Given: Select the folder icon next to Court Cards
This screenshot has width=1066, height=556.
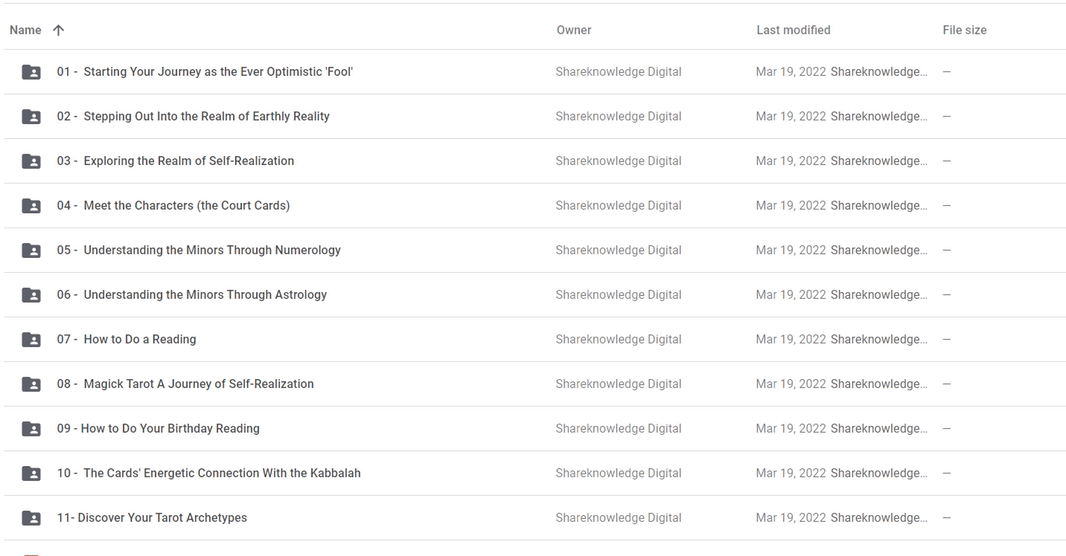Looking at the screenshot, I should point(31,206).
